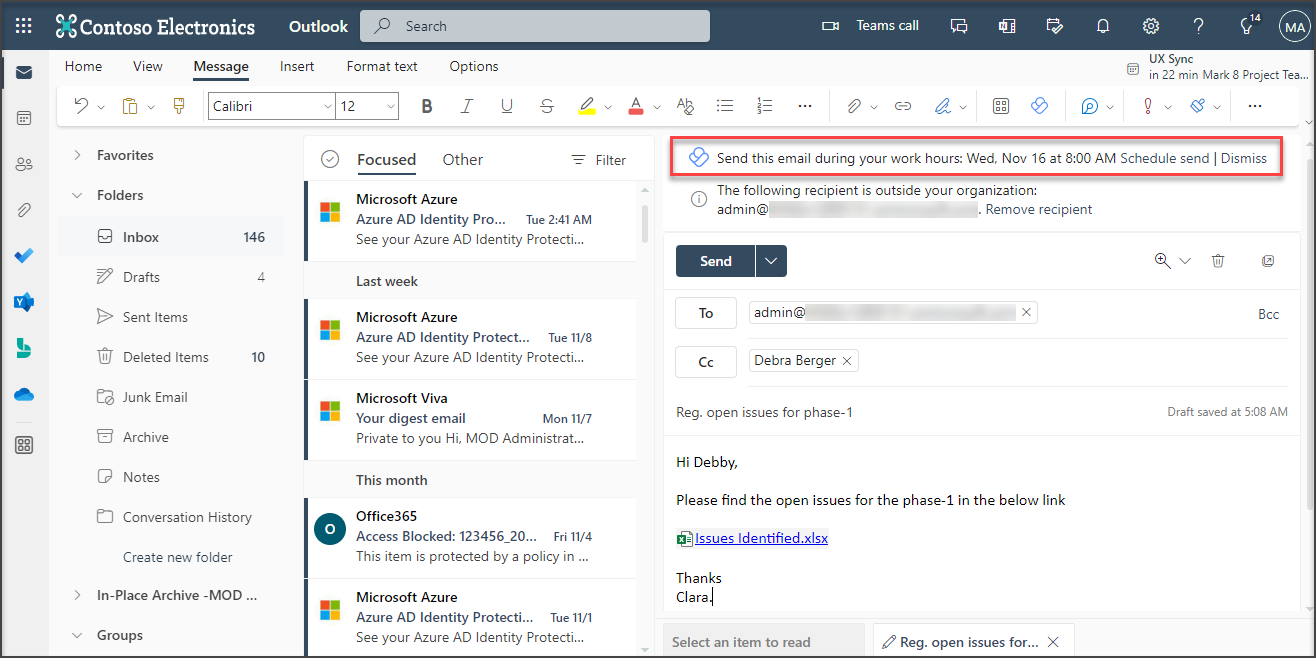Select the Loop component icon in the toolbar

pyautogui.click(x=1040, y=106)
